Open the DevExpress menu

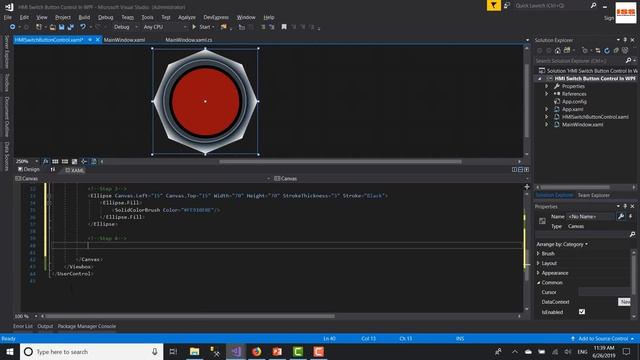click(216, 17)
